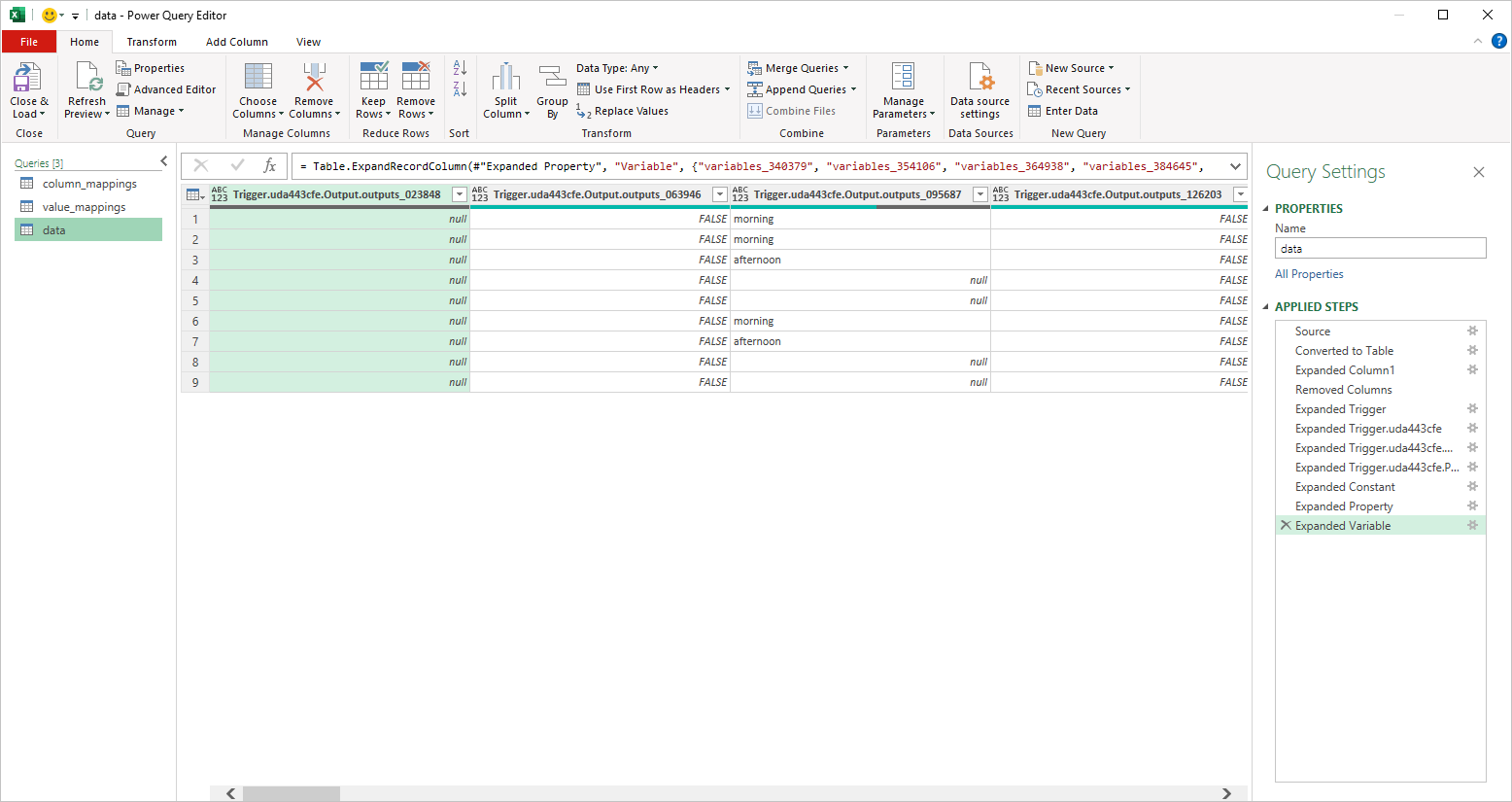
Task: Collapse the APPLIED STEPS section
Action: click(x=1266, y=307)
